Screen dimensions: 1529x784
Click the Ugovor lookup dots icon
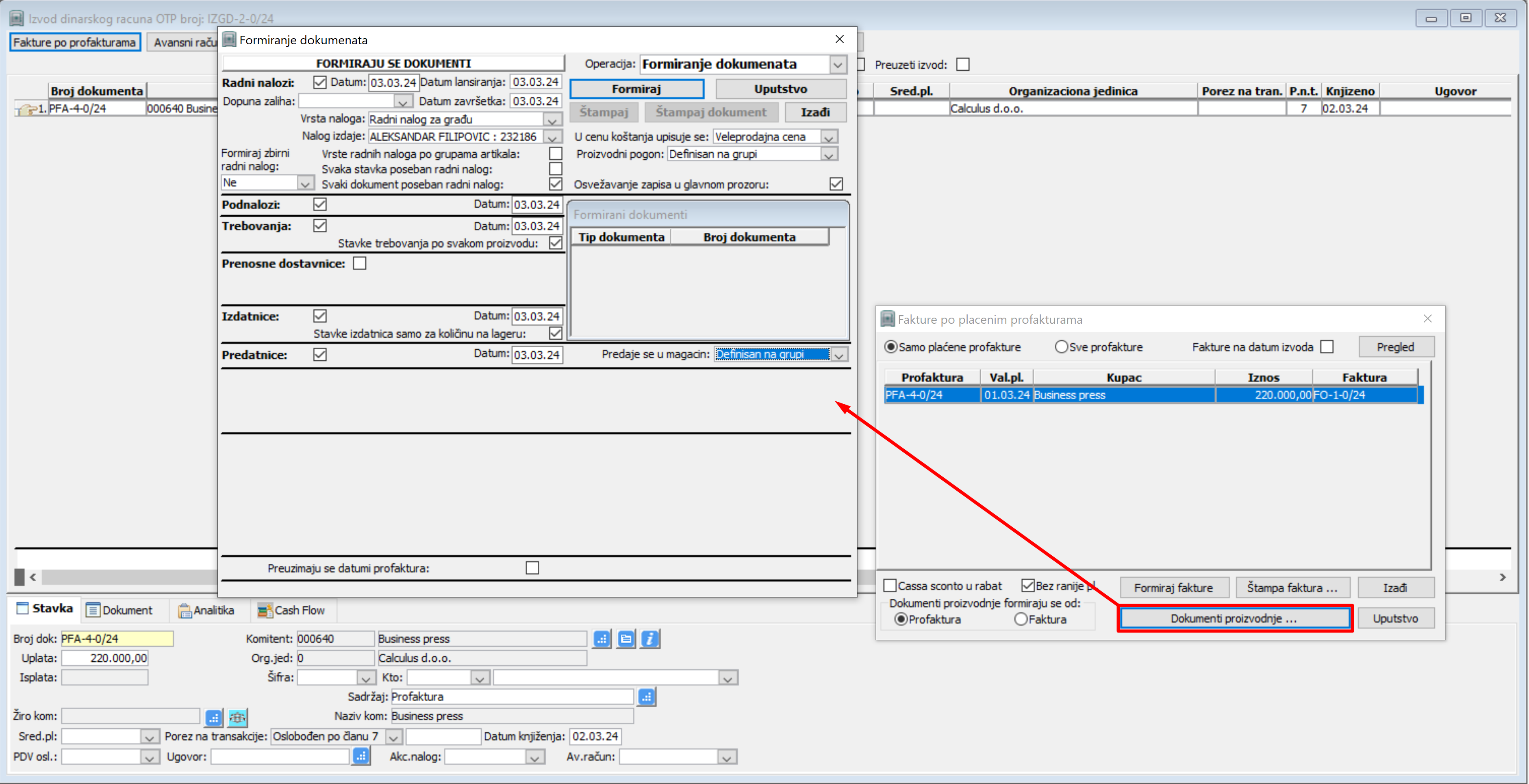(x=361, y=756)
